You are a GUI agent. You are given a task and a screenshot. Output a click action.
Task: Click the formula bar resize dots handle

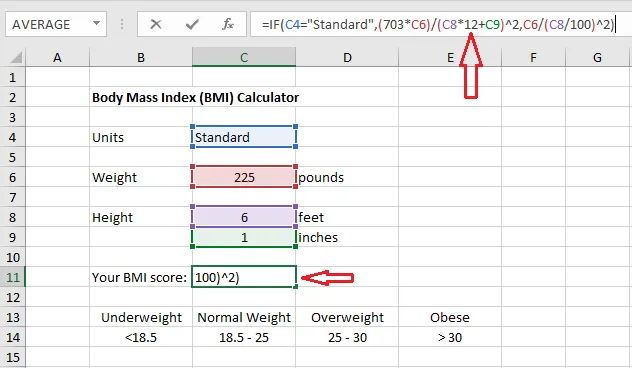(x=121, y=24)
